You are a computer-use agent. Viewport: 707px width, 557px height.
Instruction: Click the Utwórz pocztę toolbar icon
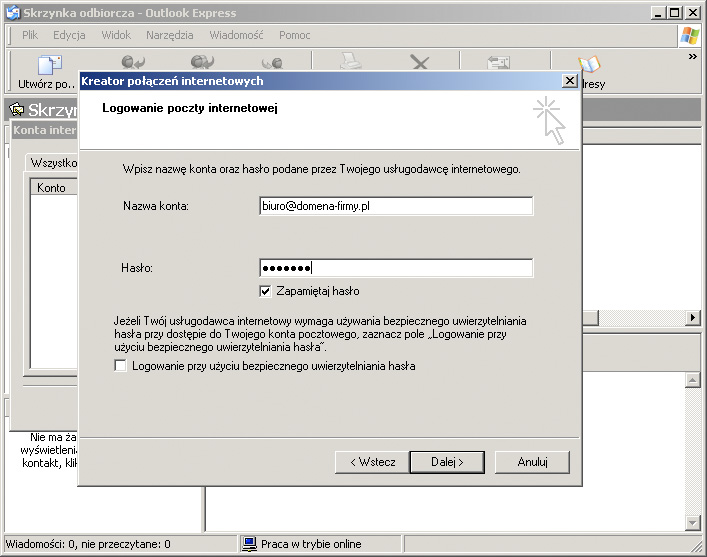(50, 64)
